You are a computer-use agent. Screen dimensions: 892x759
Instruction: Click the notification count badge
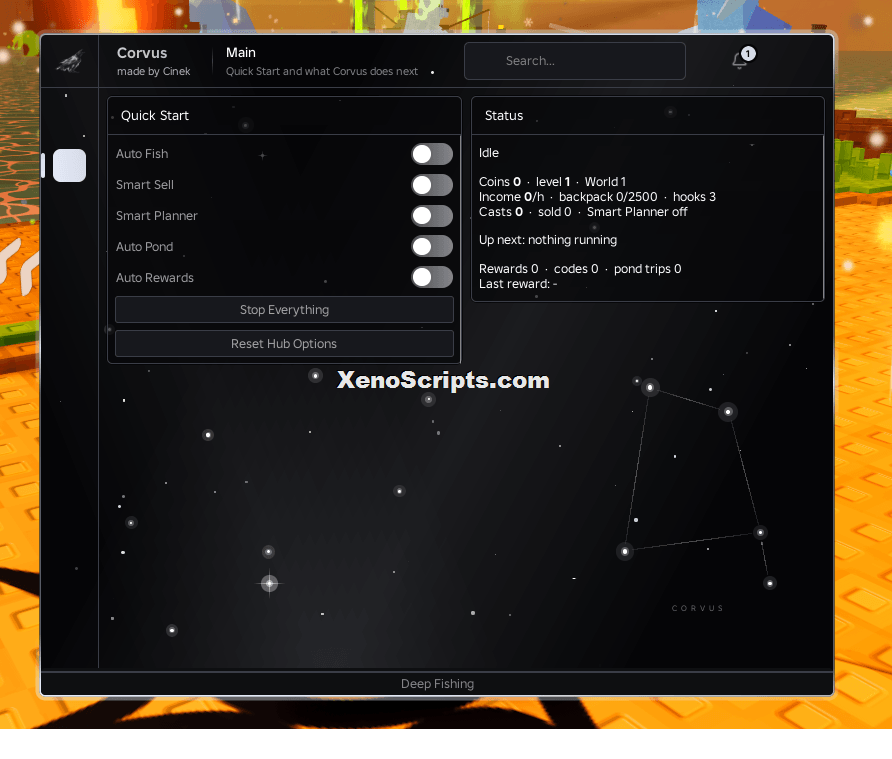(748, 53)
